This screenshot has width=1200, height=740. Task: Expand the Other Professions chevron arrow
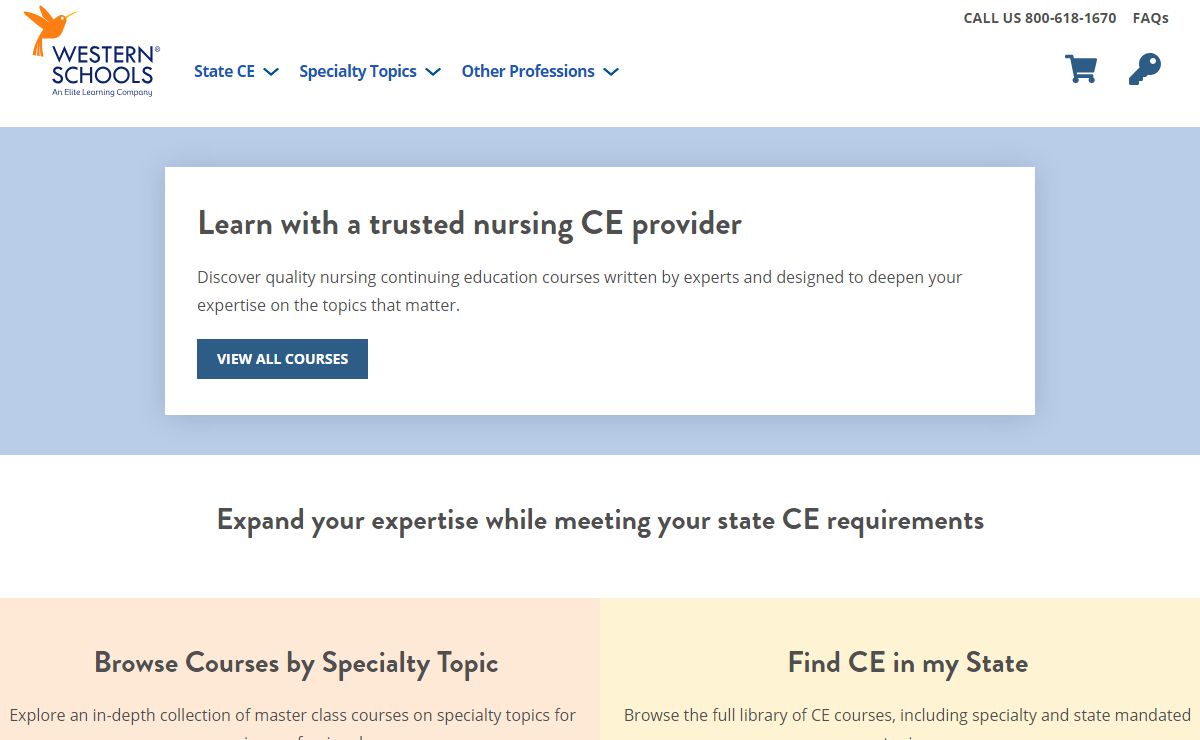click(611, 72)
